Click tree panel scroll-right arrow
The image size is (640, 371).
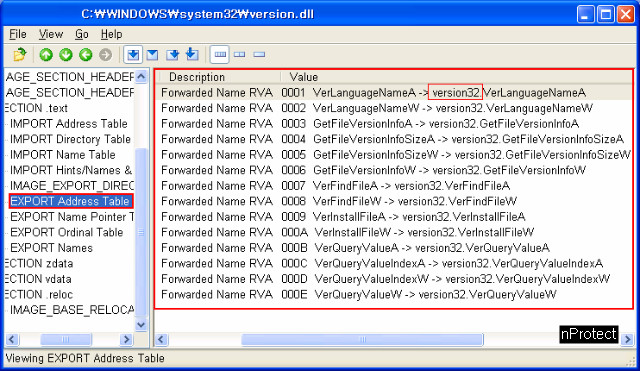coord(127,339)
